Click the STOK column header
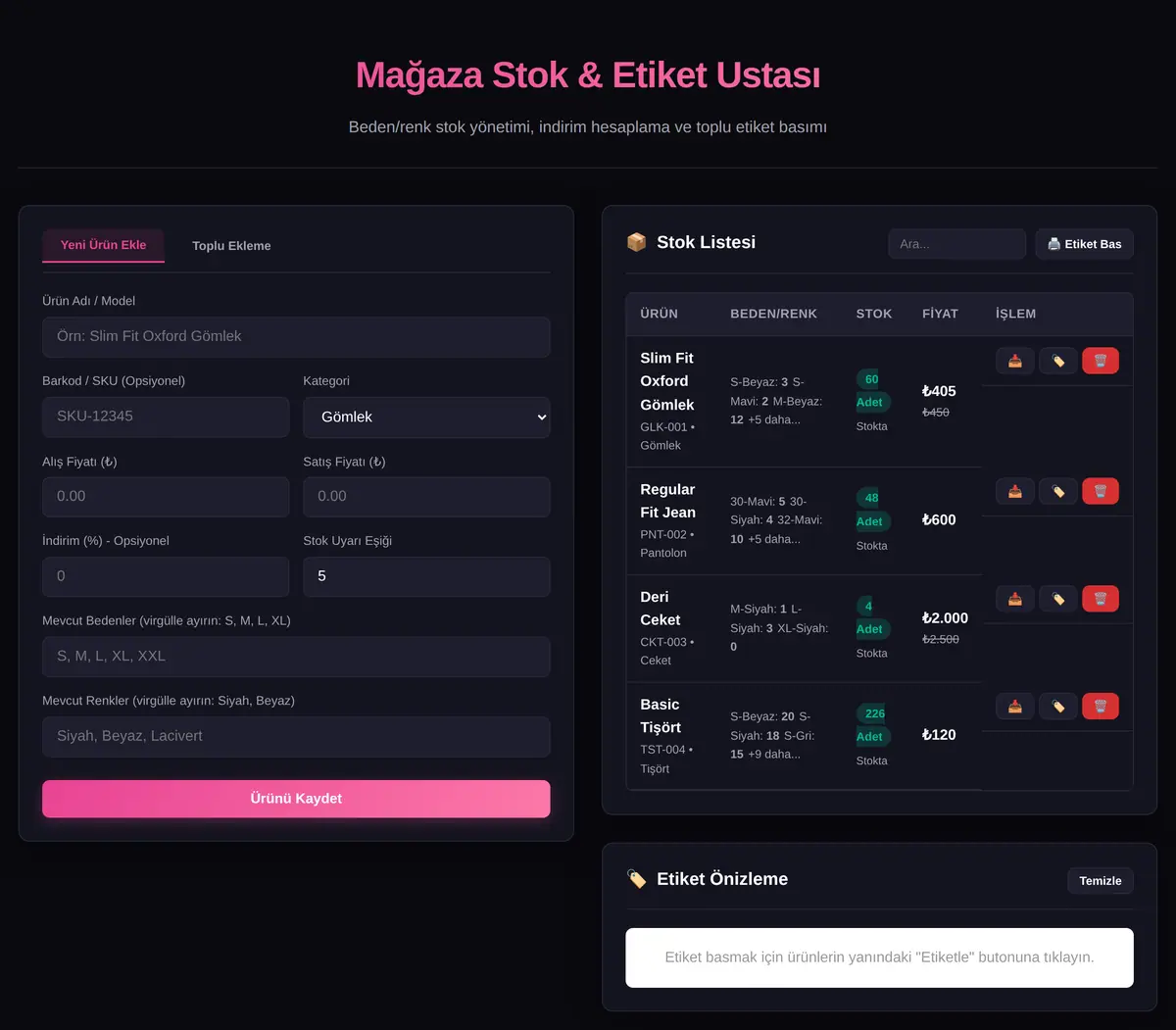 click(x=874, y=314)
